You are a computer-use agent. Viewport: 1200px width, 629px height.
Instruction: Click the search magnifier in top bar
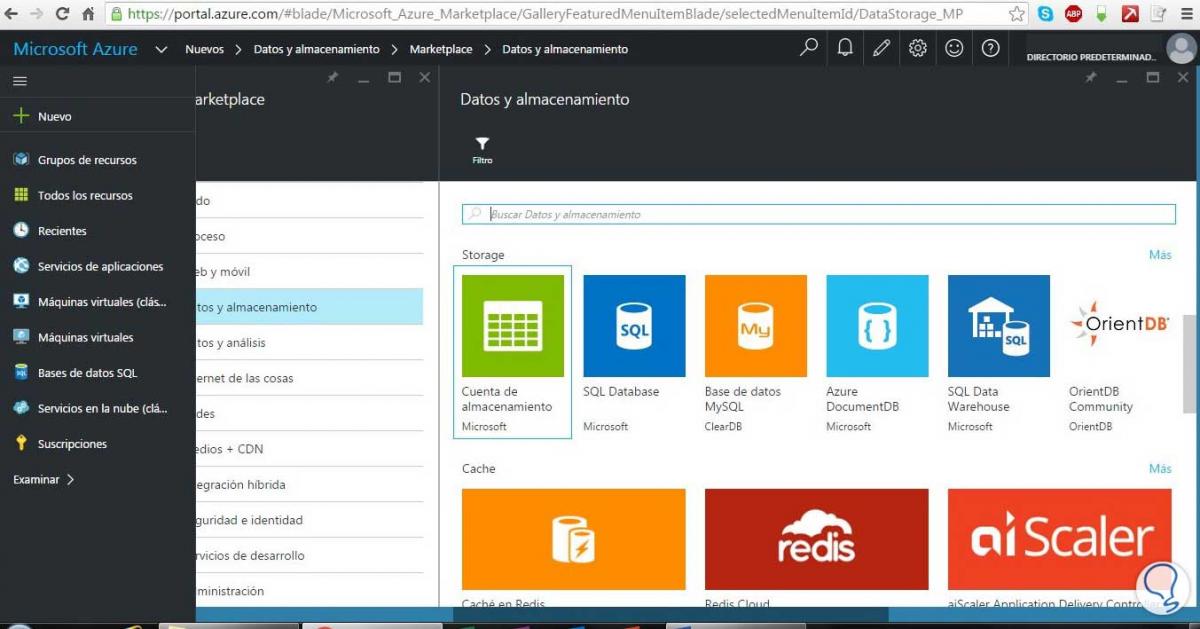coord(809,48)
